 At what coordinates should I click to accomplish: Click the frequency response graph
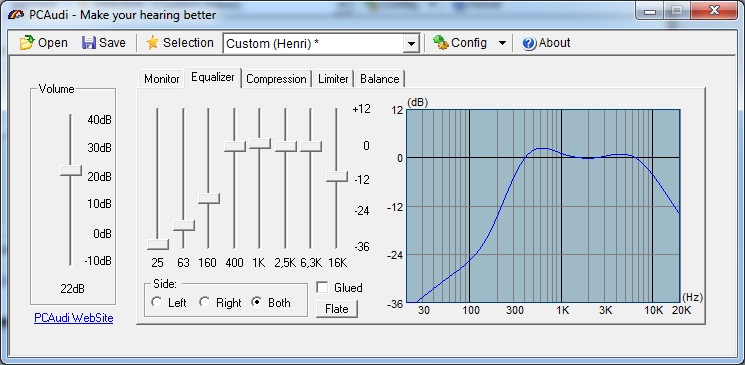pos(543,206)
